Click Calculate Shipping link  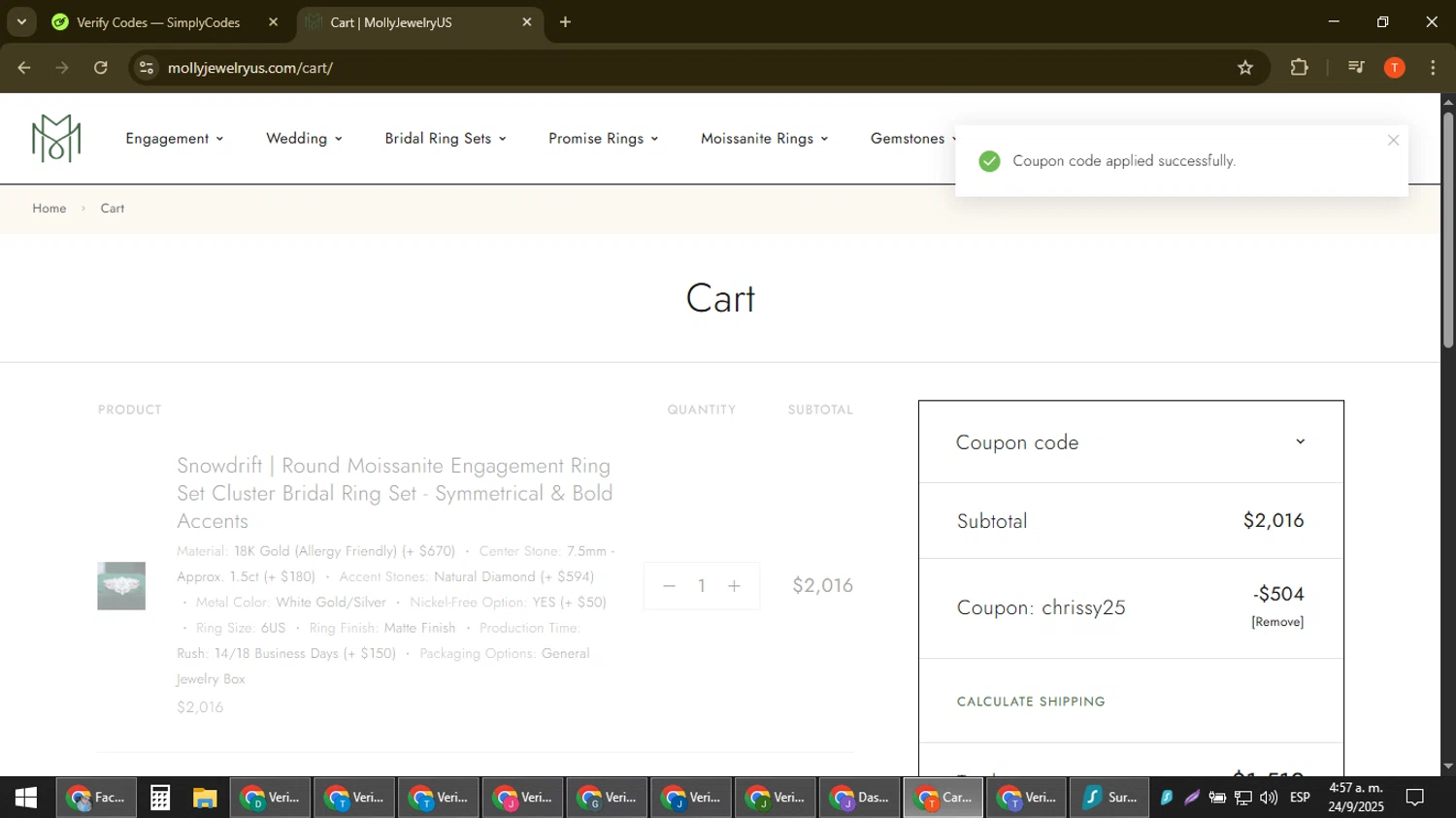point(1031,702)
